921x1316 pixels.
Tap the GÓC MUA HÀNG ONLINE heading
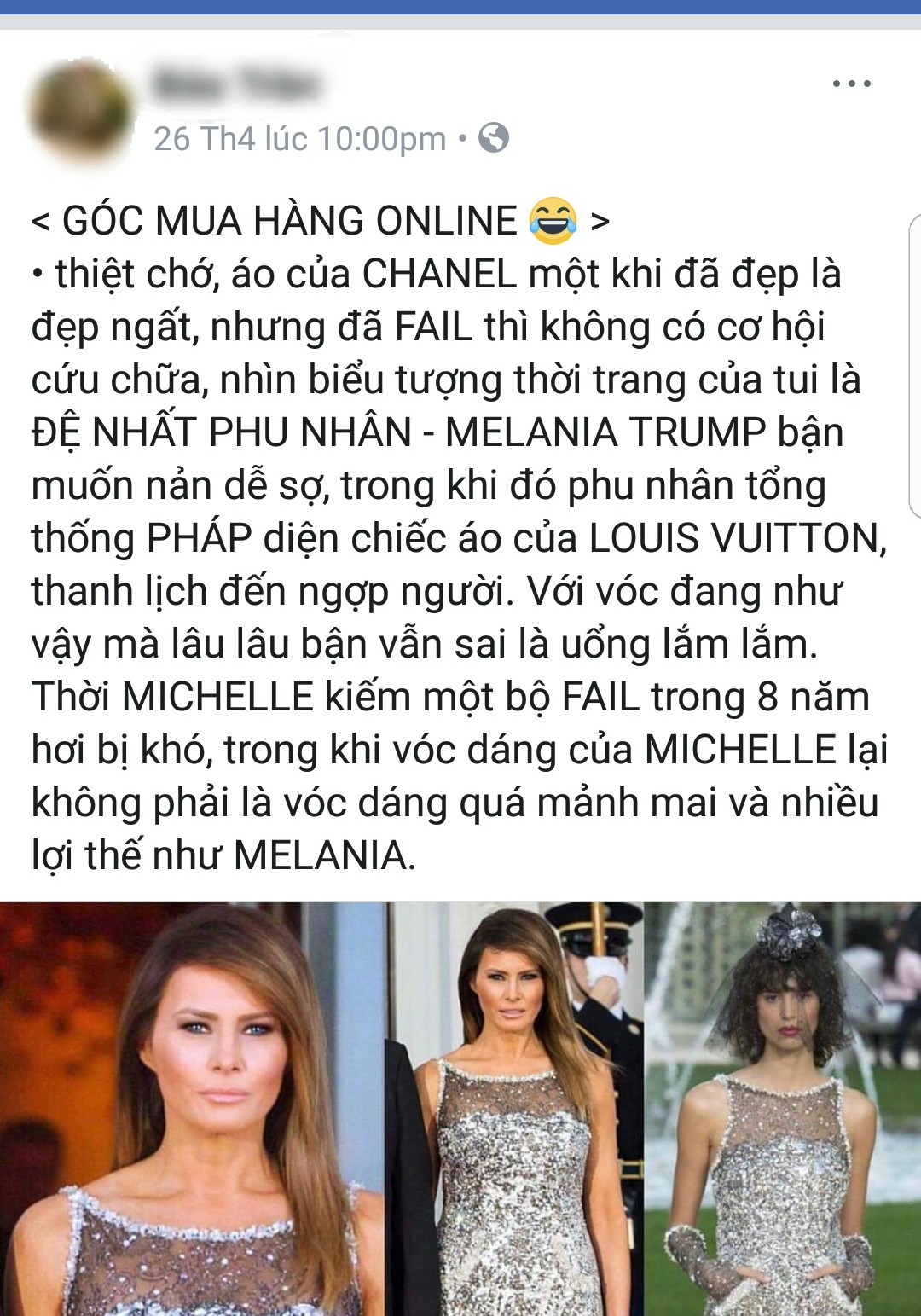point(290,220)
